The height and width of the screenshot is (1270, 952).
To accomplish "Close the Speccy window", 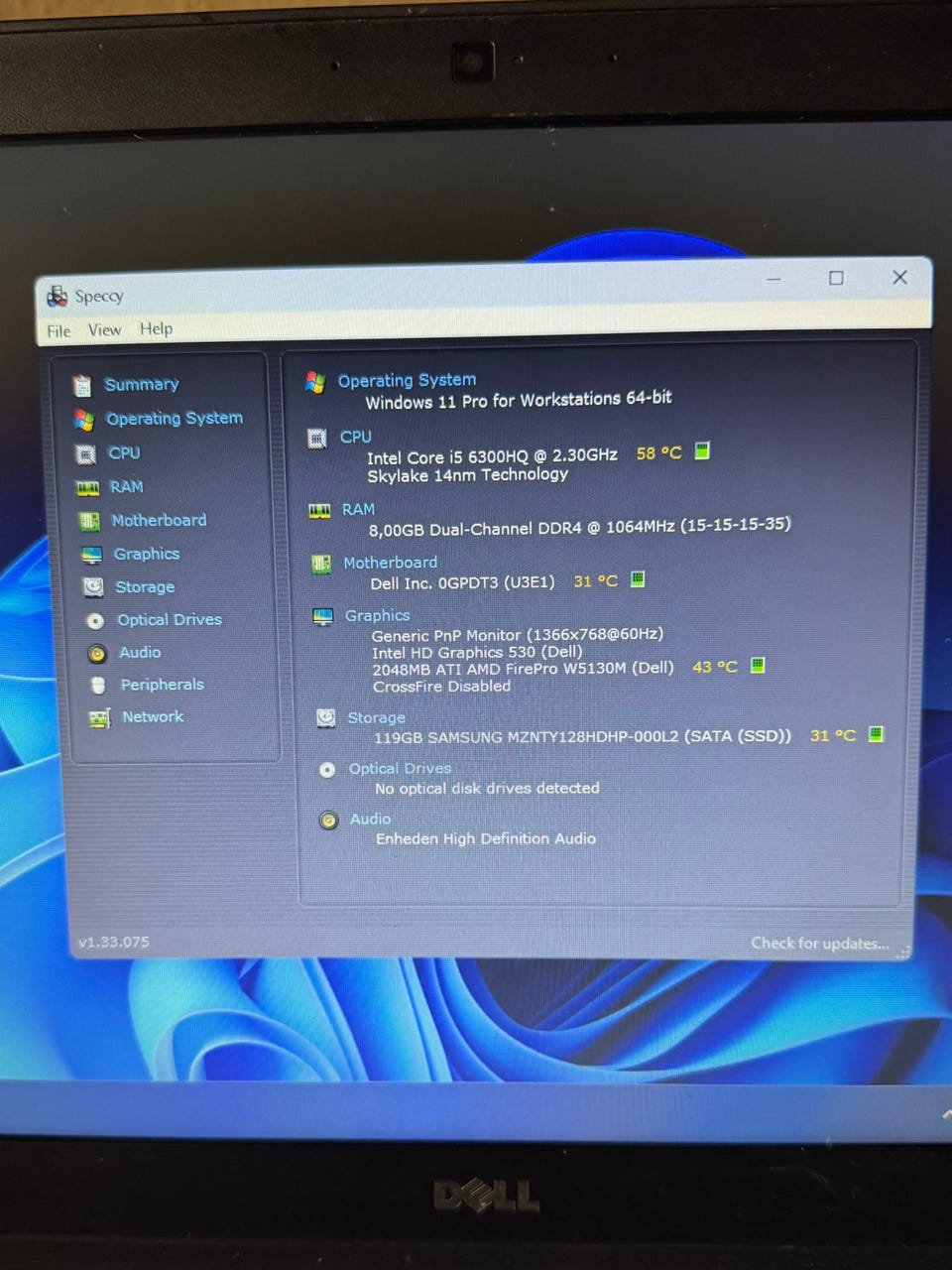I will click(x=899, y=277).
